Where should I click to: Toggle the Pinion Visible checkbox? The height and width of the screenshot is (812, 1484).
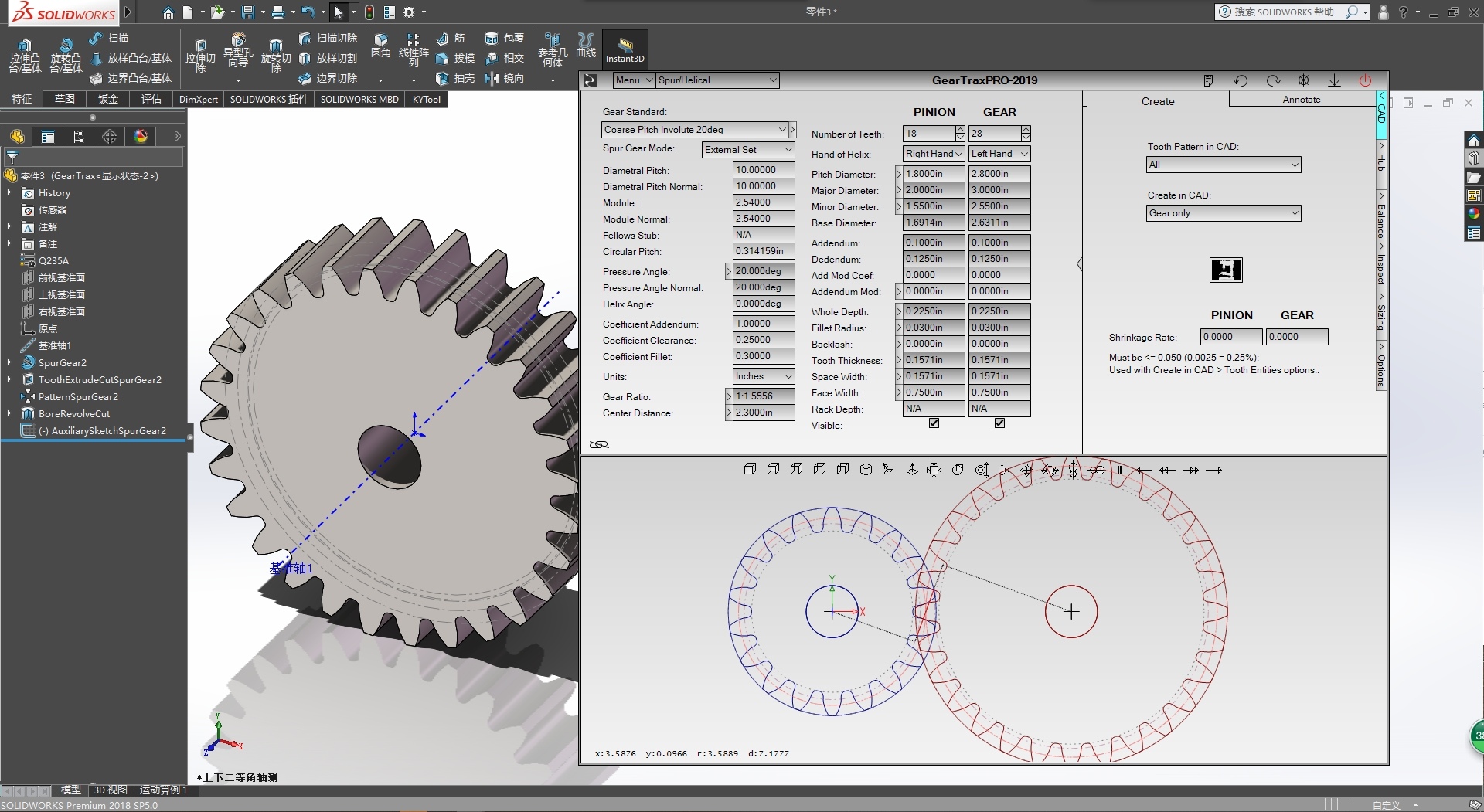click(934, 423)
